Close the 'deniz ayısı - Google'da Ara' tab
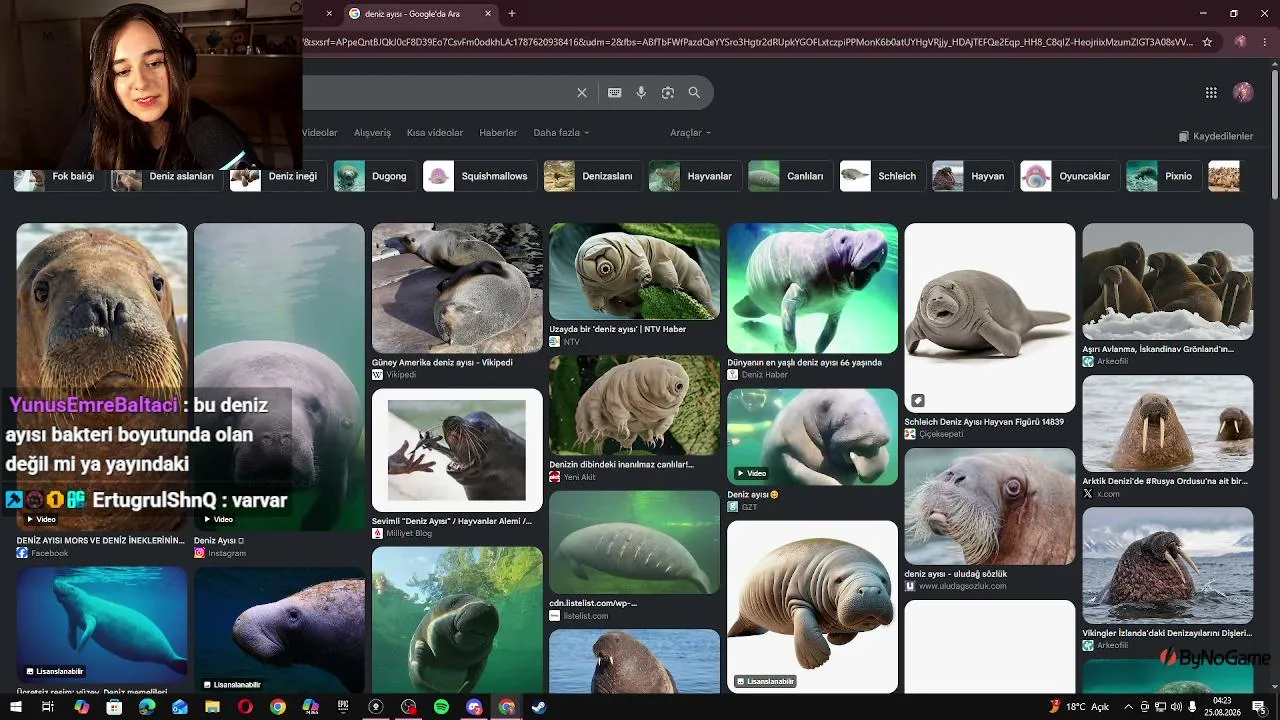This screenshot has width=1280, height=720. (488, 14)
